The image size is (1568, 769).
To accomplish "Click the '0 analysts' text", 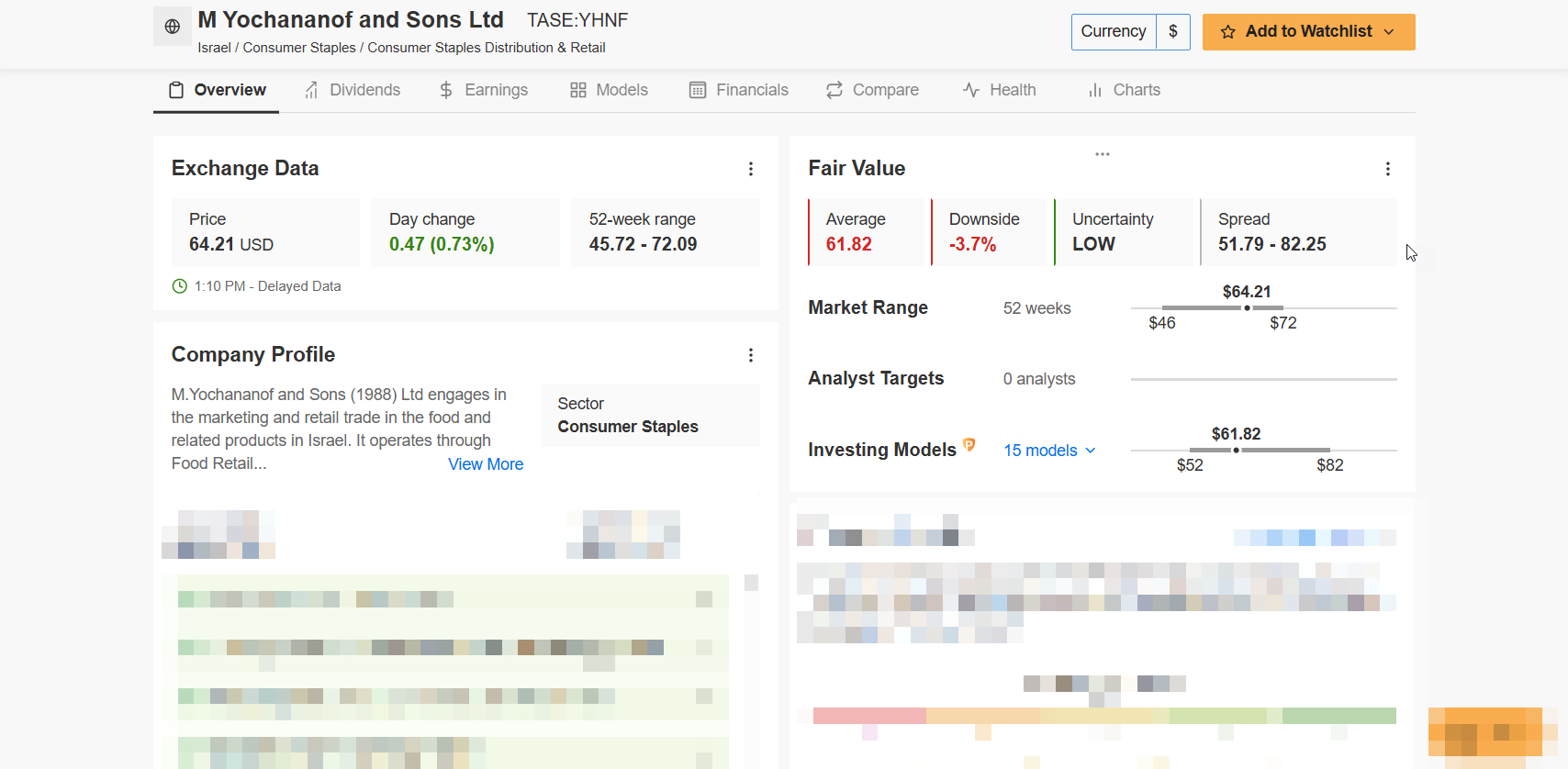I will 1039,379.
